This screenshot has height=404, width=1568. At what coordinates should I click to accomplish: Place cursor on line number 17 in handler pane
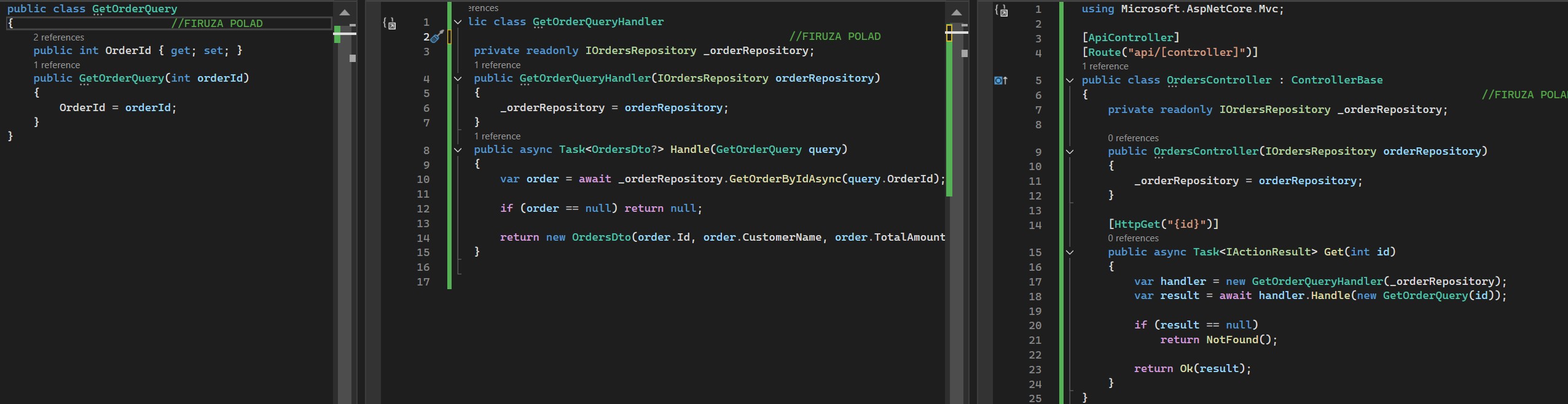point(423,282)
